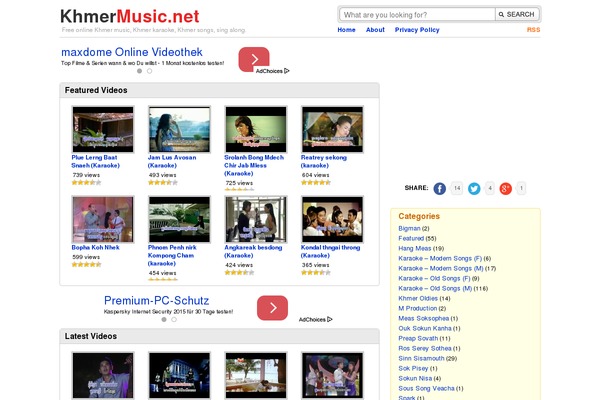Open the Meas Soksophea category
Image resolution: width=600 pixels, height=400 pixels.
click(424, 318)
